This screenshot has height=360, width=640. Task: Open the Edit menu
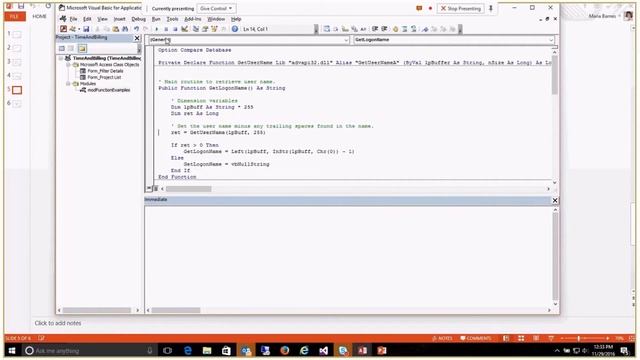coord(87,19)
